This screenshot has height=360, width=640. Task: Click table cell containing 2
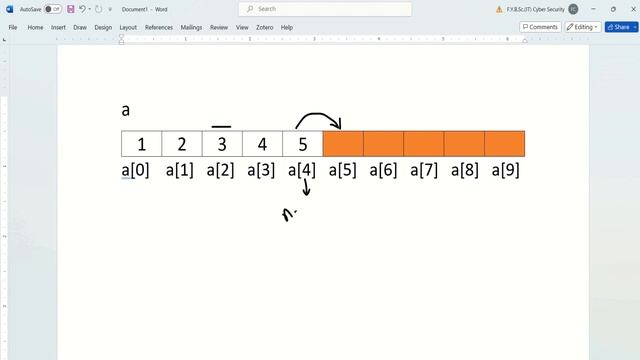(182, 144)
